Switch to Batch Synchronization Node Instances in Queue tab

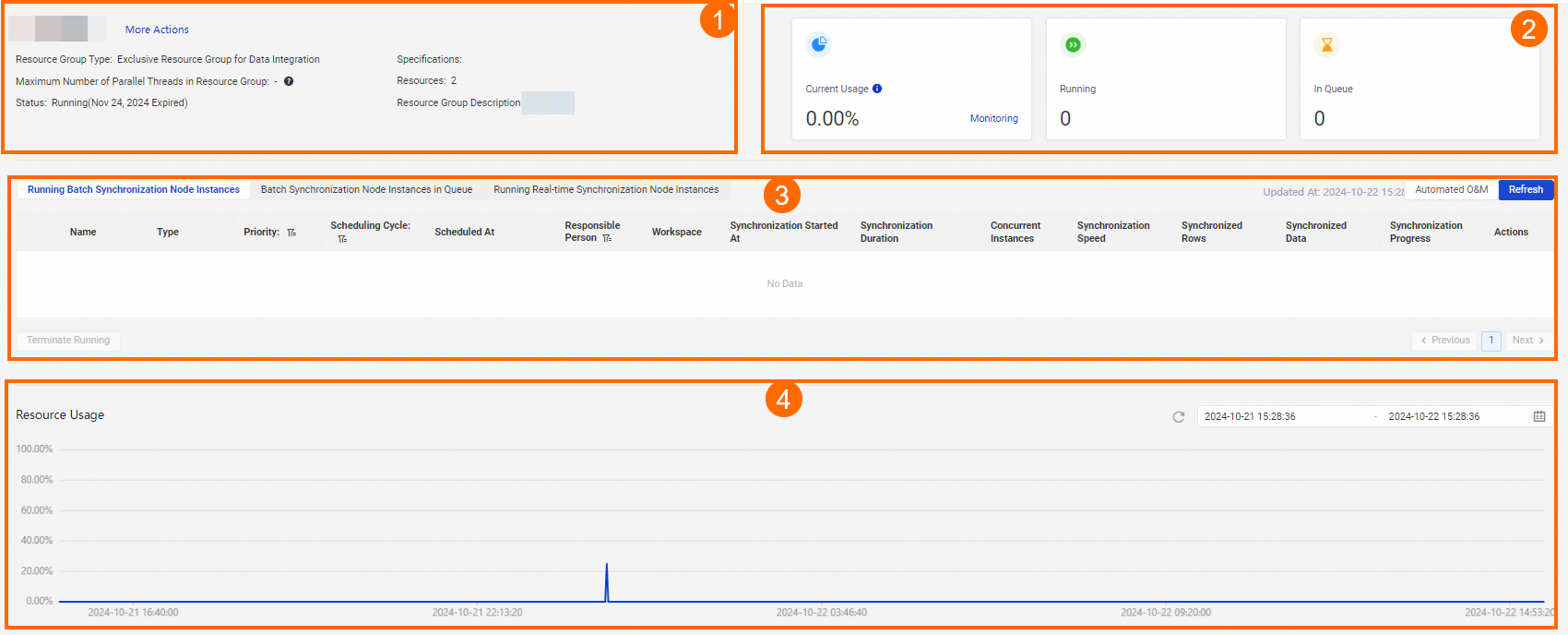click(x=366, y=189)
